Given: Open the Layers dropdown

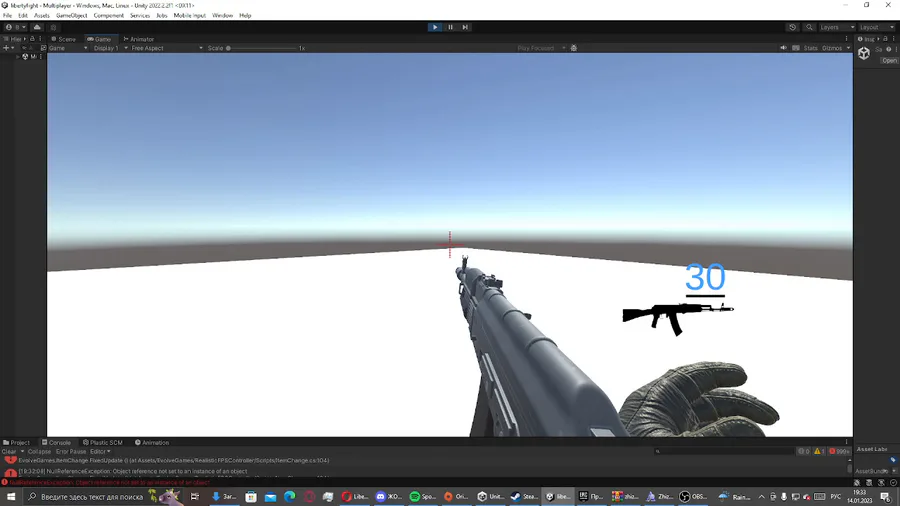Looking at the screenshot, I should [x=837, y=27].
